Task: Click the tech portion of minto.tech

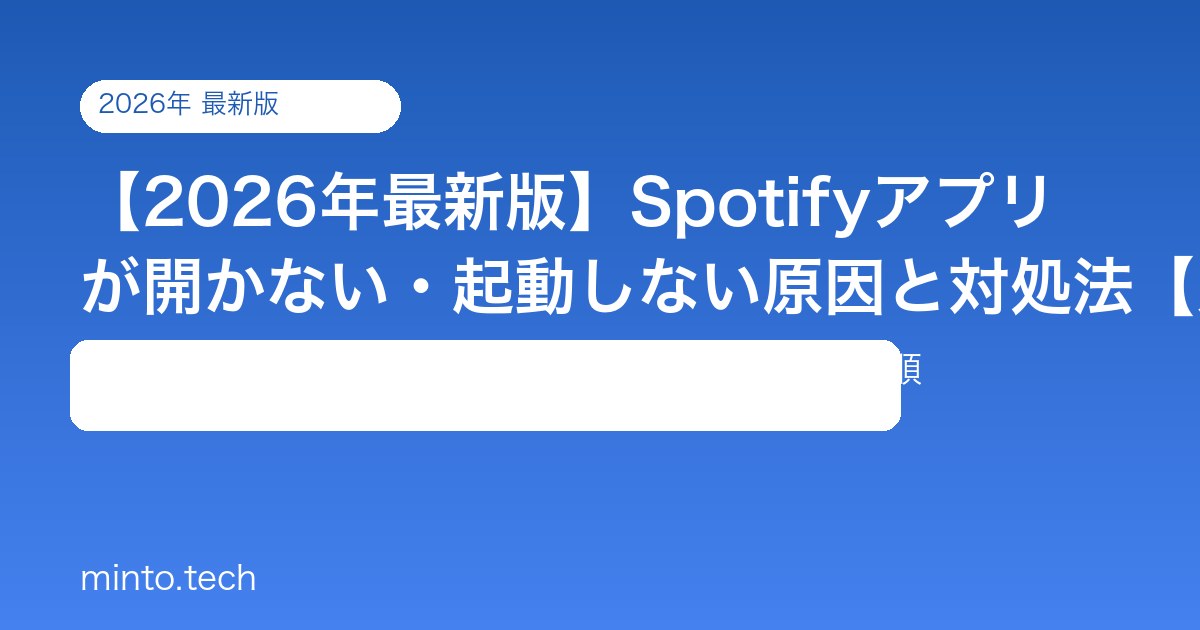Action: point(217,579)
